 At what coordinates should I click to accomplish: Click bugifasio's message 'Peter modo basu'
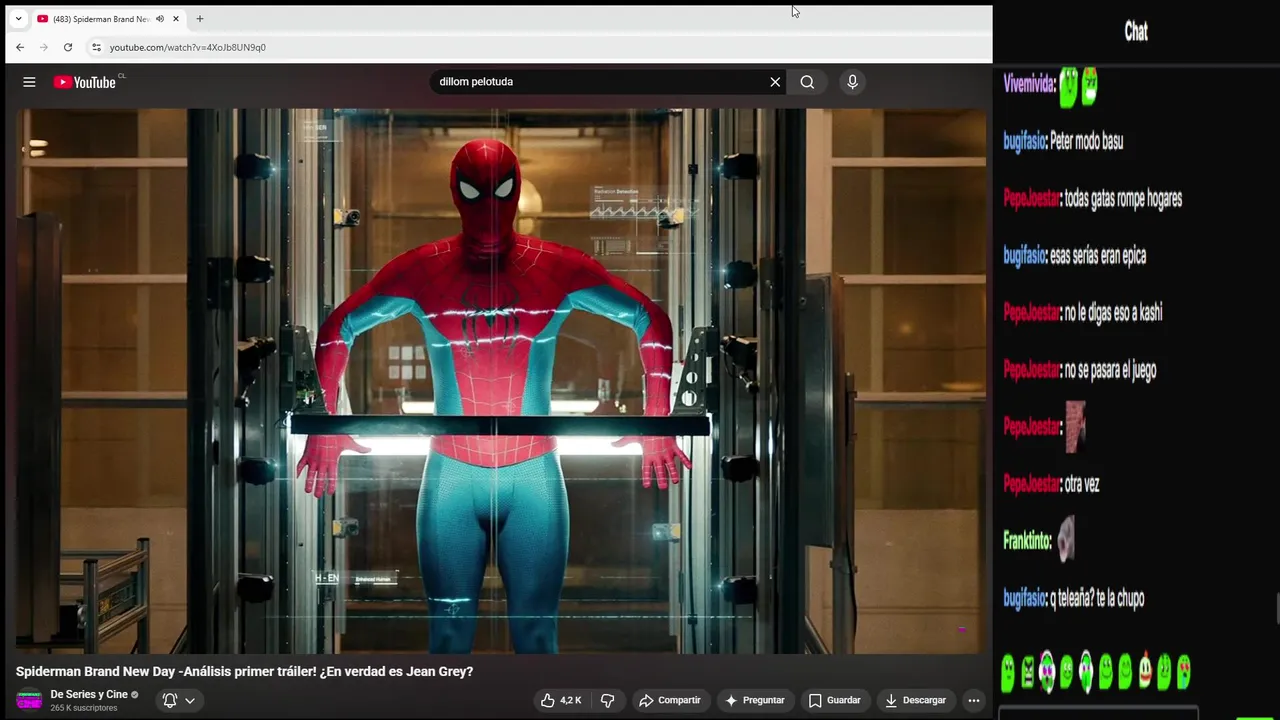point(1087,142)
